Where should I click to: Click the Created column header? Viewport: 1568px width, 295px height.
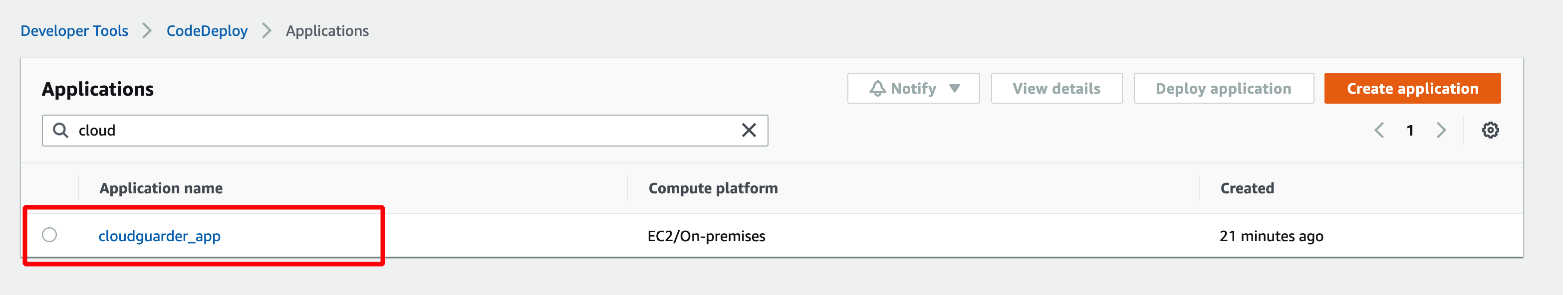[1247, 188]
